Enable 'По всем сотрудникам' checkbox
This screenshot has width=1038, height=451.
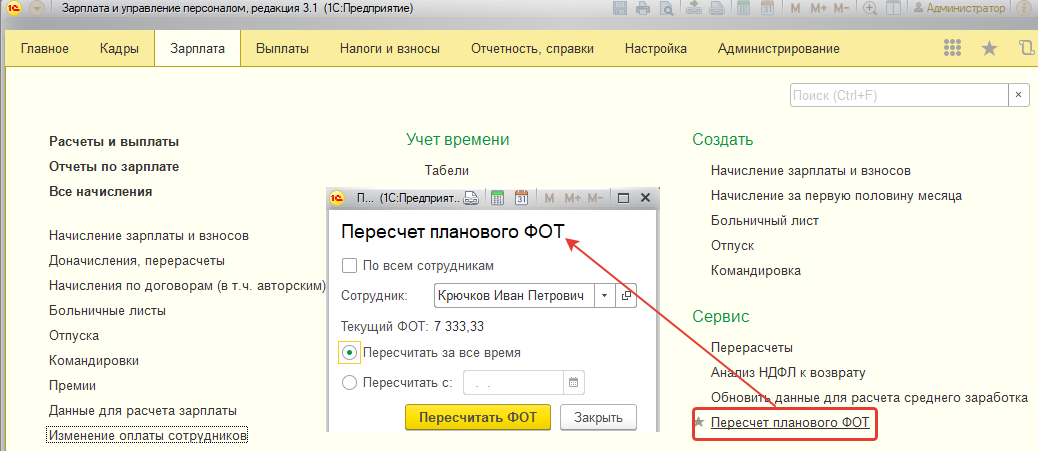(349, 266)
